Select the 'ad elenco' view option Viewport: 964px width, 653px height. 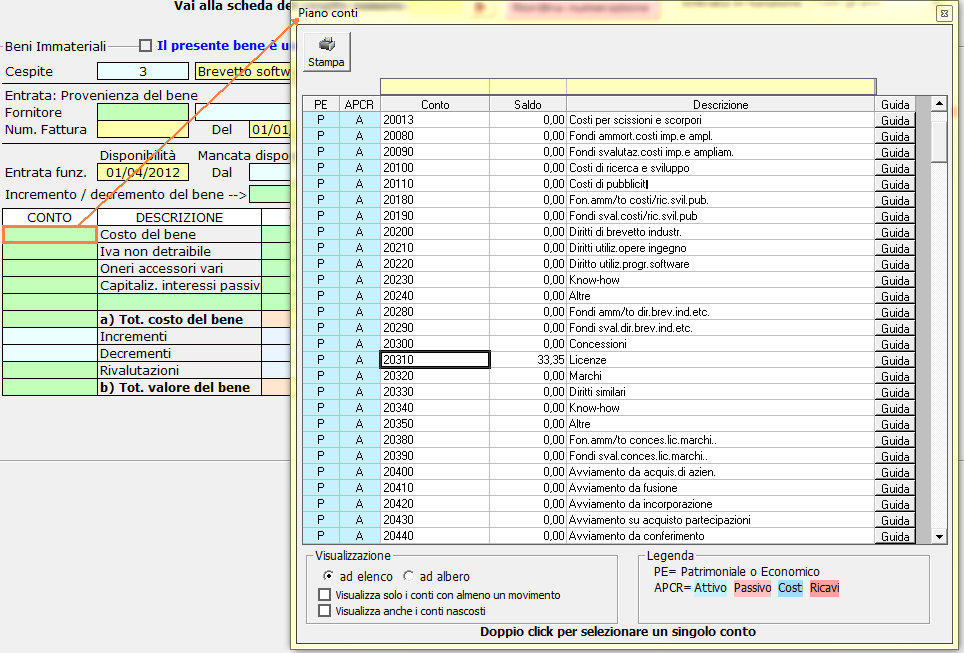pos(328,576)
